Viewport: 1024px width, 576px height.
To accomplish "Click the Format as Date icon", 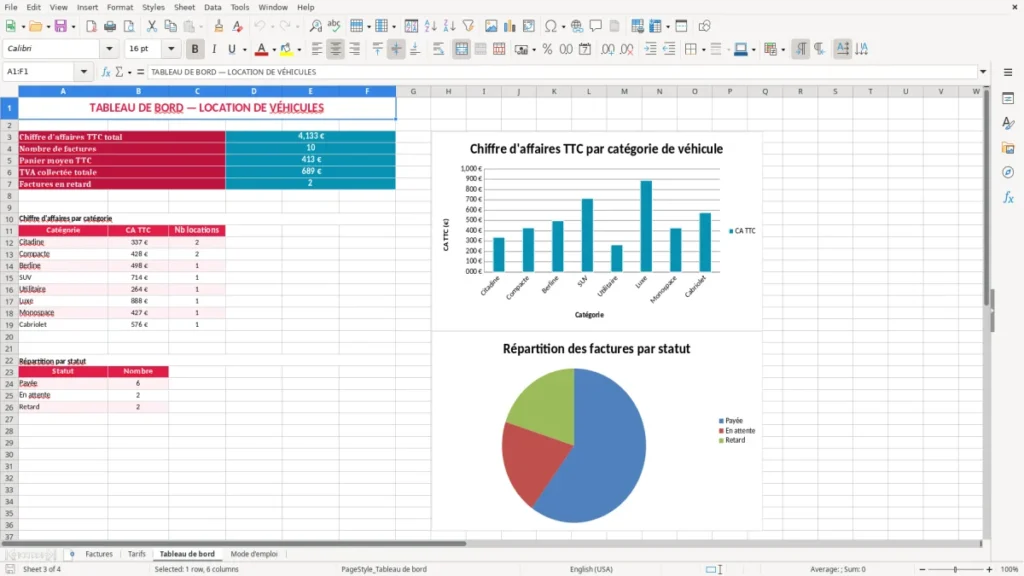I will 585,49.
